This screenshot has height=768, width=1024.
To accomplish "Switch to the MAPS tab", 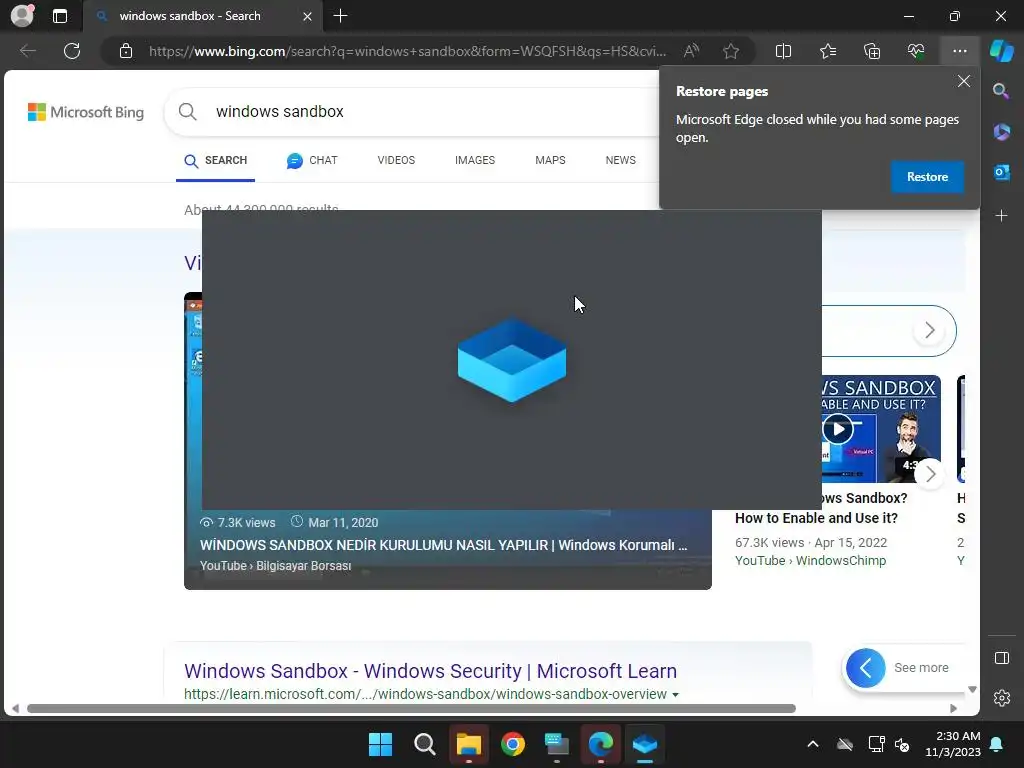I will pos(550,161).
